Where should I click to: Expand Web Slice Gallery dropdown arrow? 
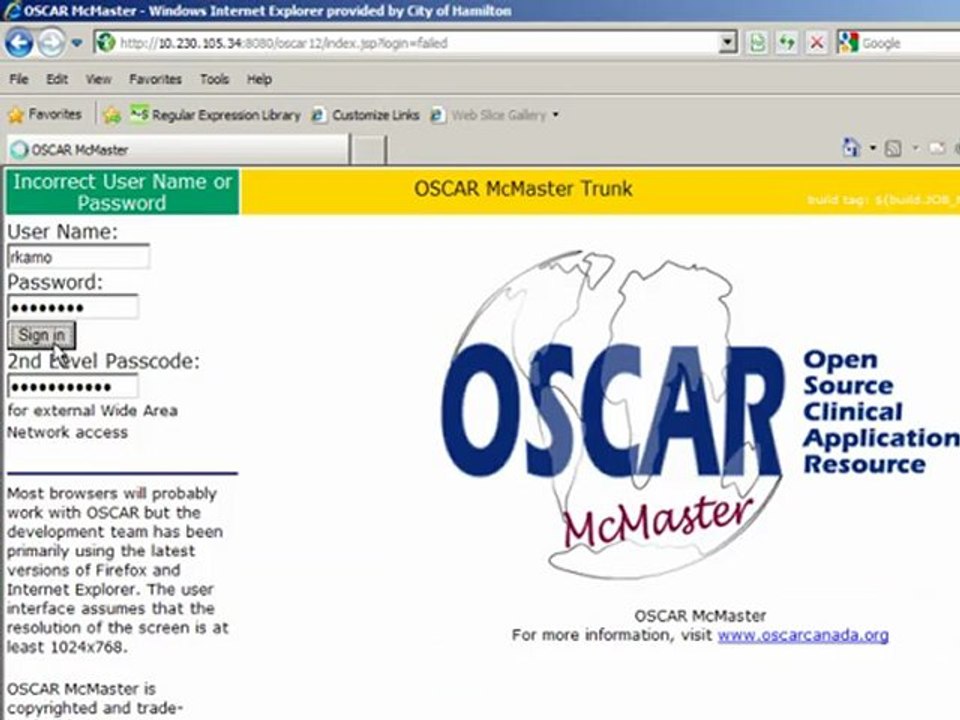[555, 114]
